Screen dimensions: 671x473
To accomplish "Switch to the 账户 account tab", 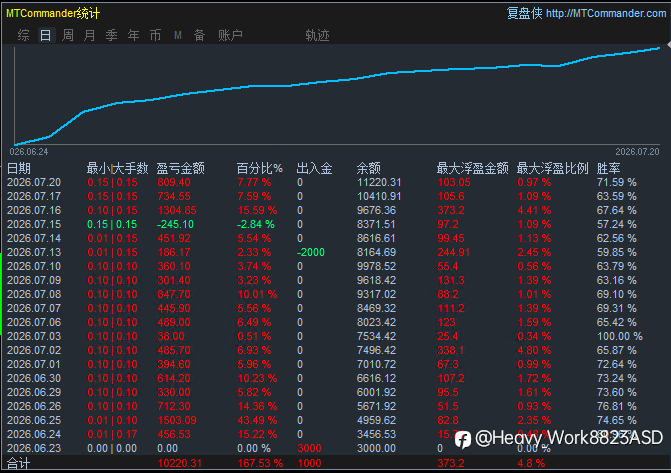I will tap(230, 35).
